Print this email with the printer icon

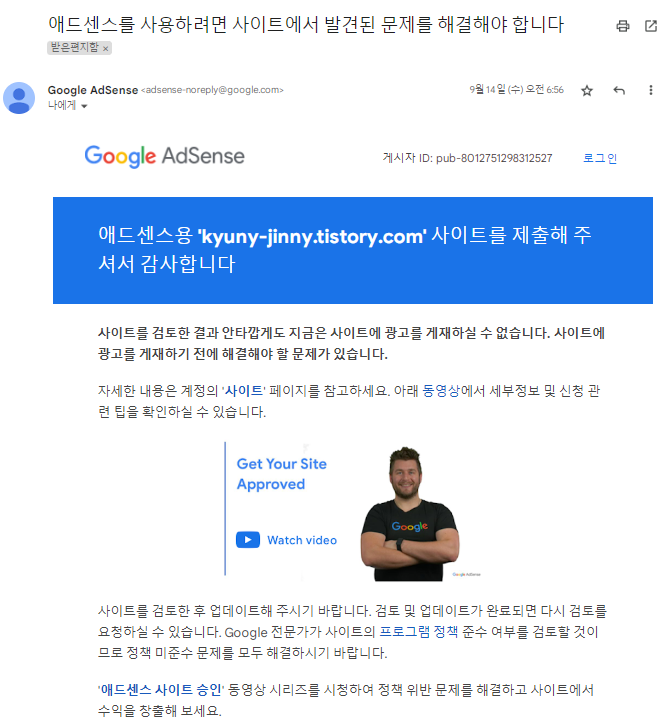[x=622, y=26]
